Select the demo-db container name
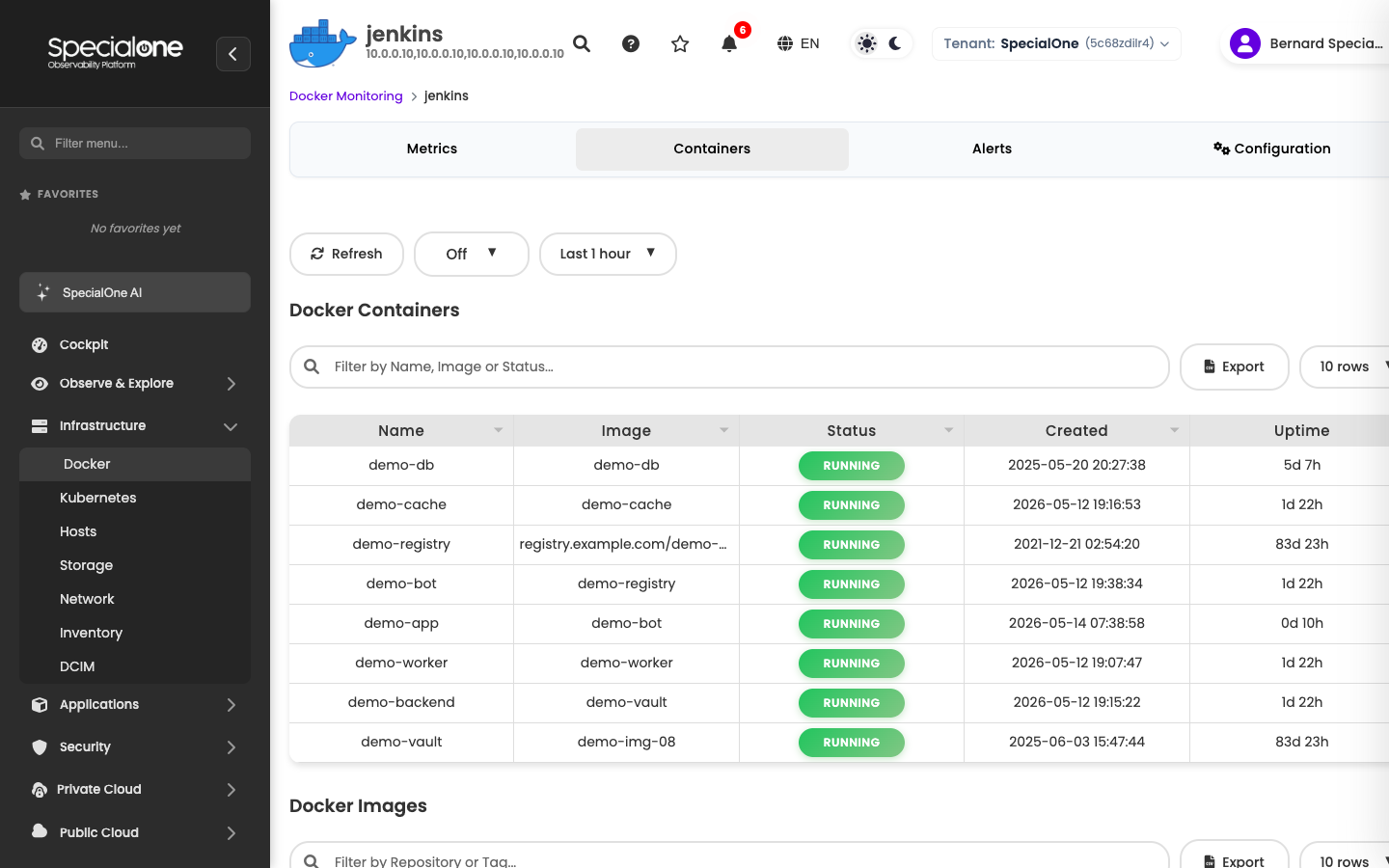The image size is (1389, 868). tap(401, 465)
